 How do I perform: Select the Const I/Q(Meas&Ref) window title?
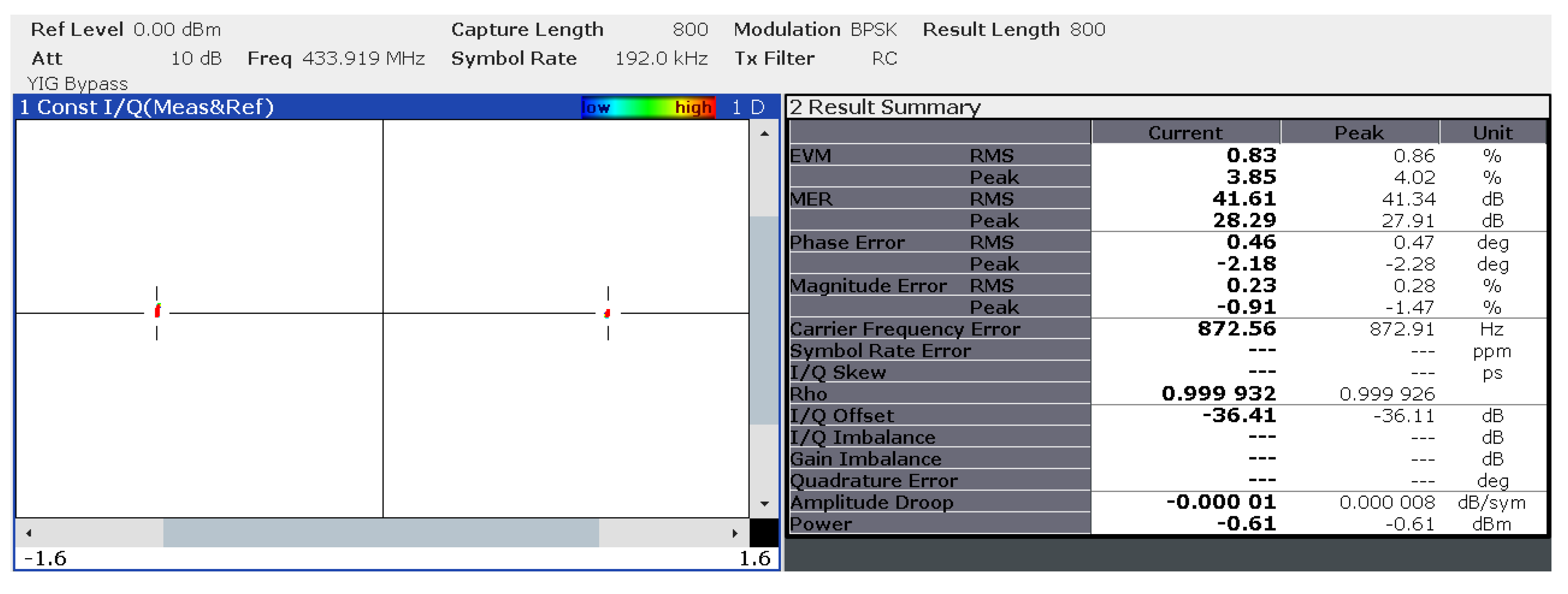[147, 108]
